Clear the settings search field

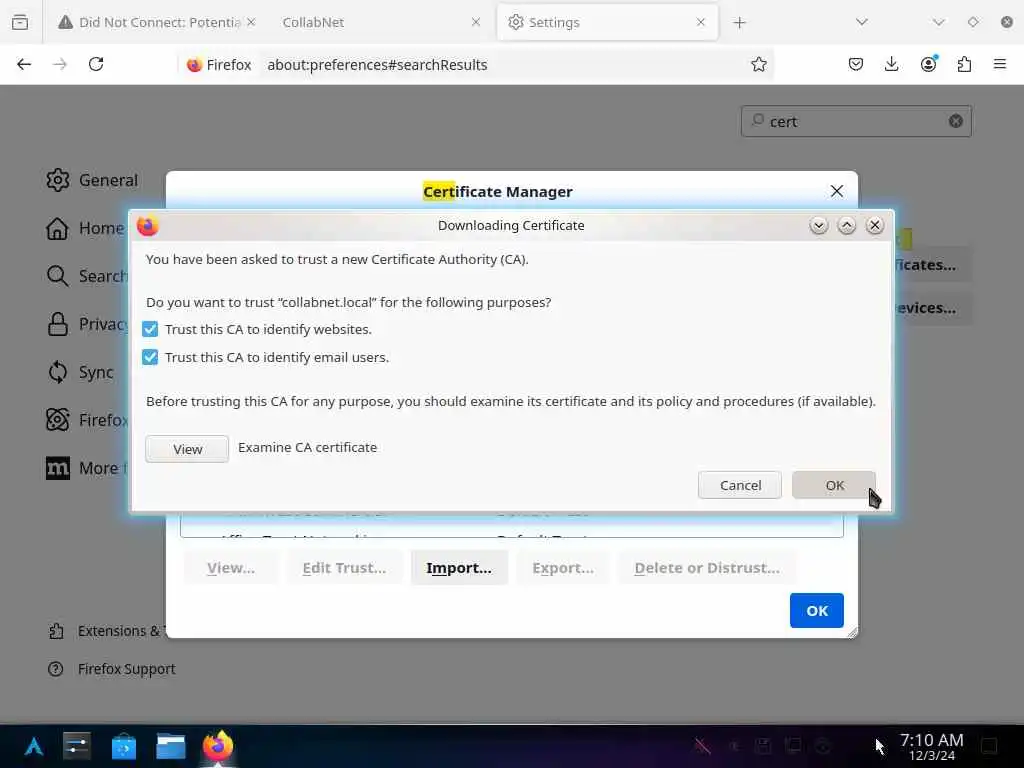point(955,121)
